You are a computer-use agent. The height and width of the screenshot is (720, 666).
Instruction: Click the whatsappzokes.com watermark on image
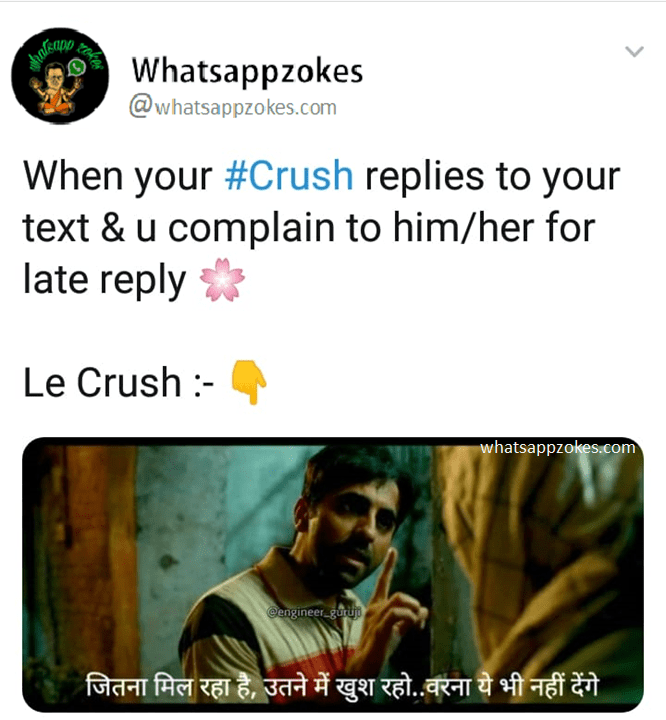(557, 447)
